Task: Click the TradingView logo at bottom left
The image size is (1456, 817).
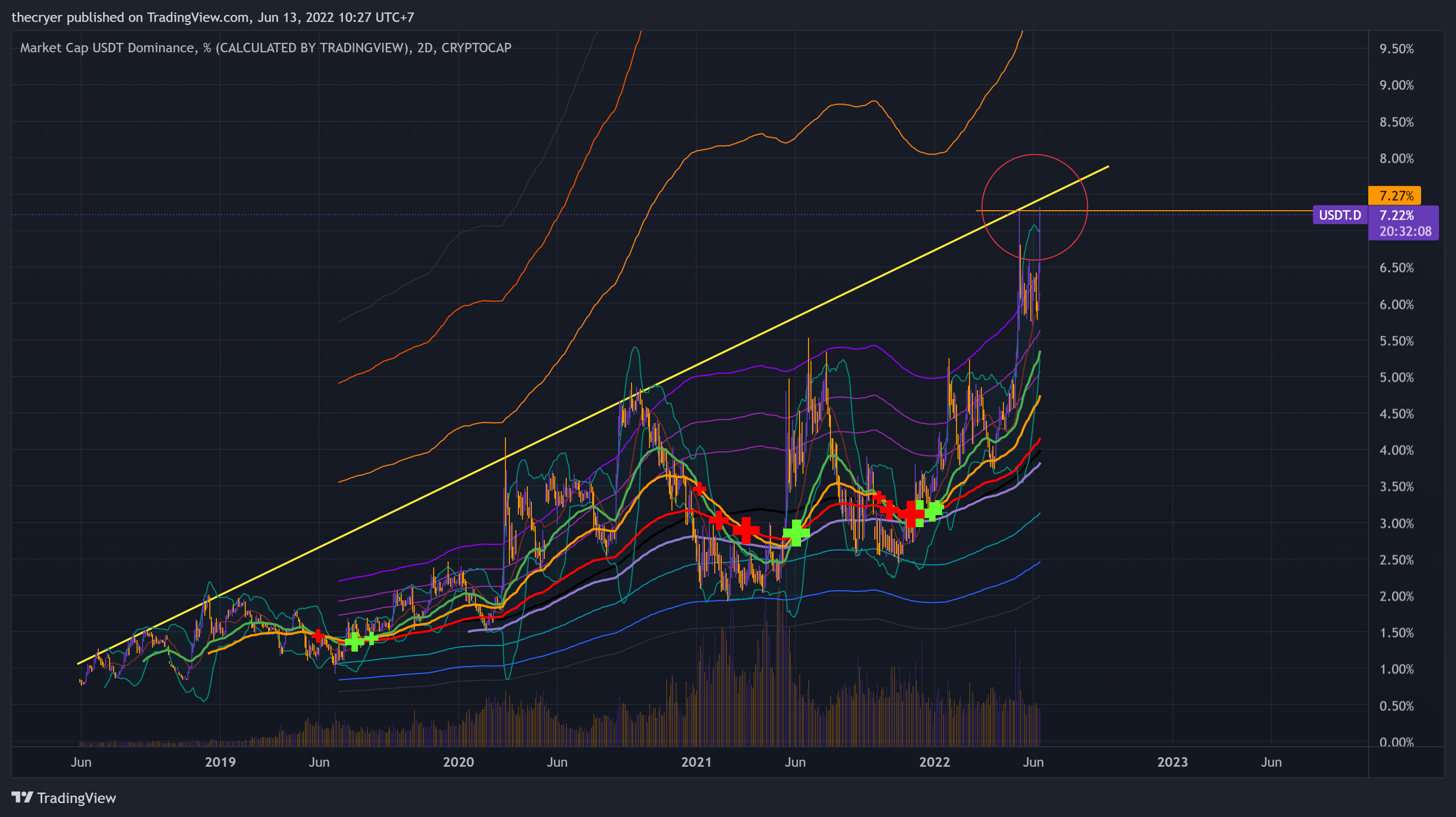Action: pos(63,797)
